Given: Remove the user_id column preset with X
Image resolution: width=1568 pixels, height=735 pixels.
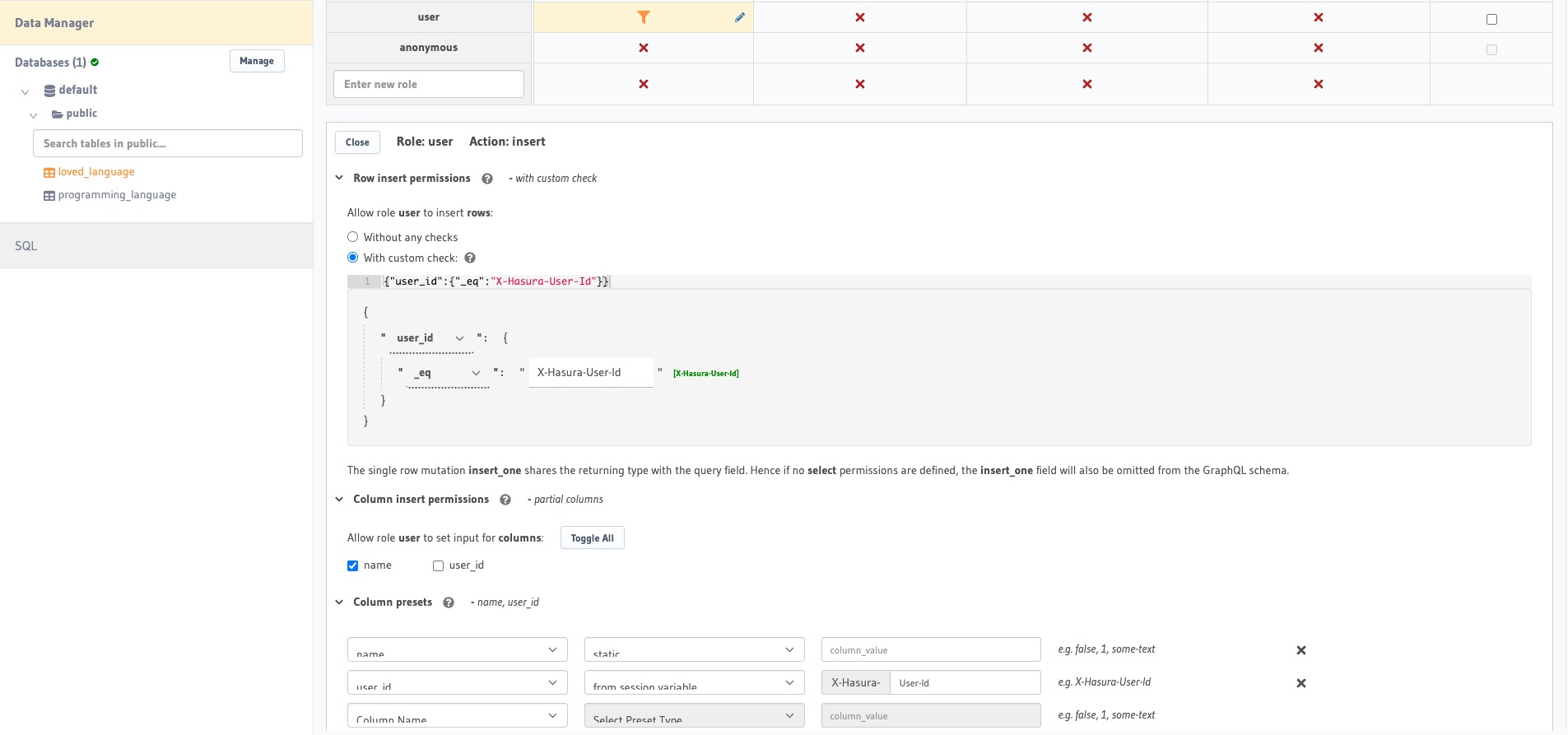Looking at the screenshot, I should [1301, 683].
